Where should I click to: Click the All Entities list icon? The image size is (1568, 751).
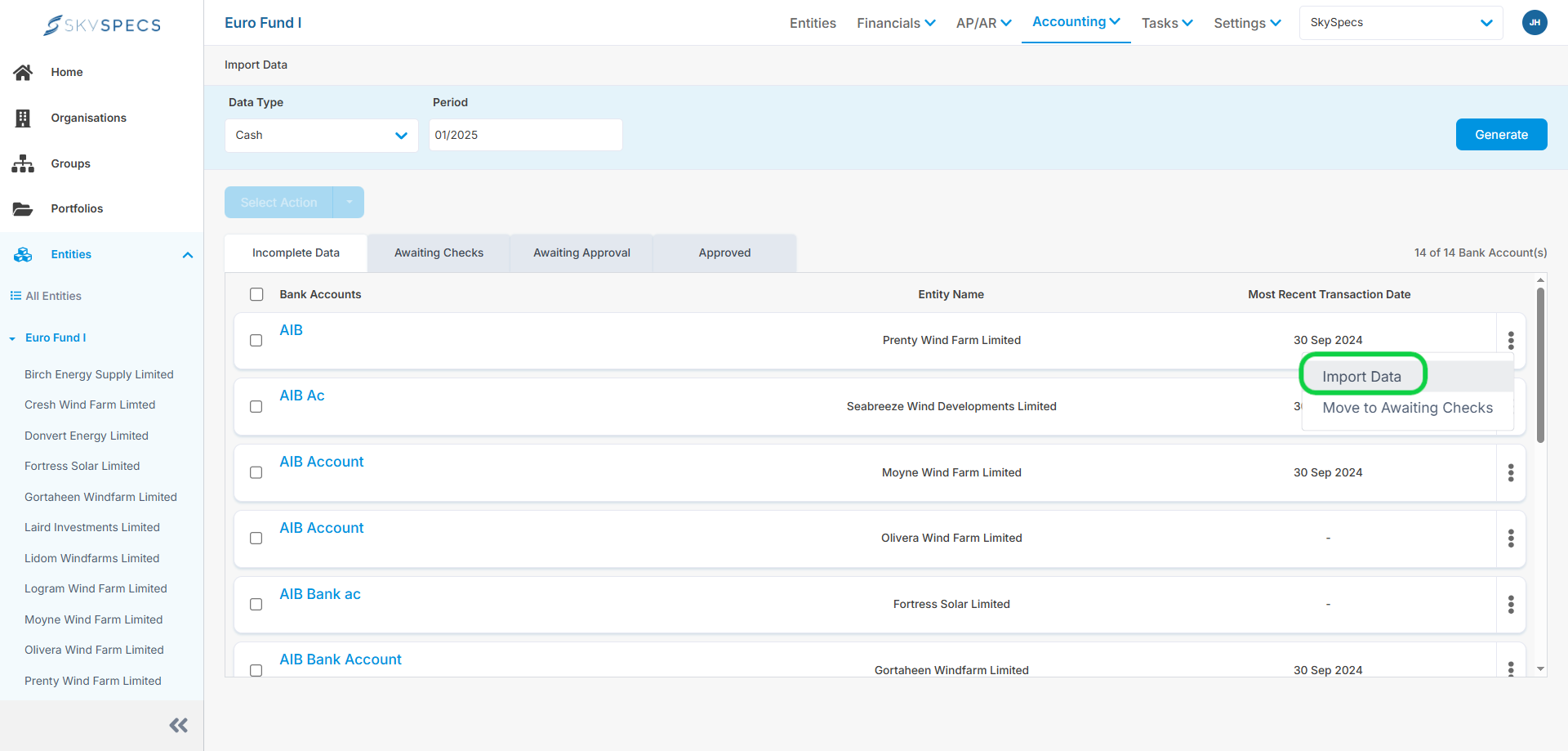pos(16,296)
